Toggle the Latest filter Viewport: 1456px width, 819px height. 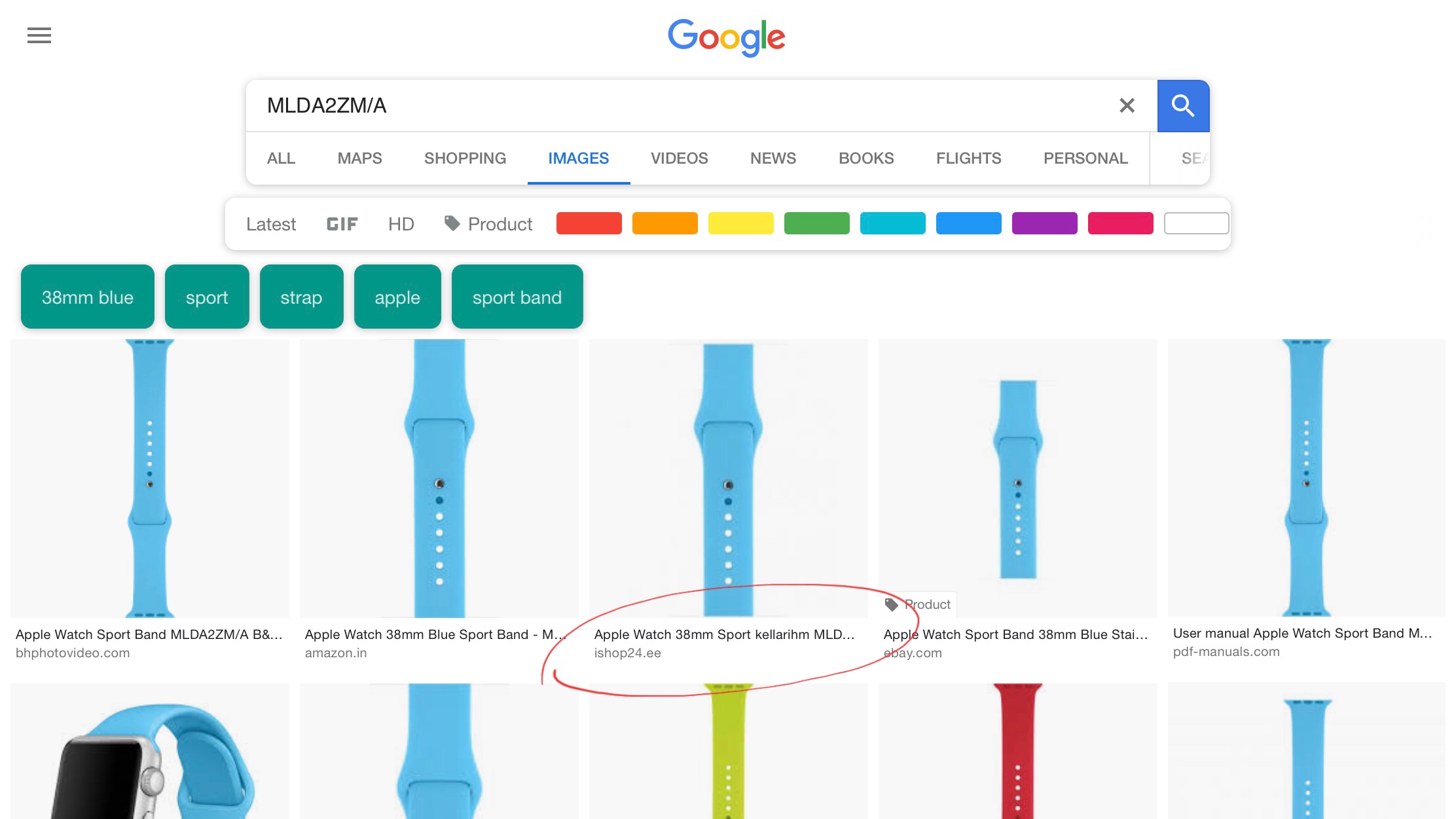pyautogui.click(x=271, y=224)
